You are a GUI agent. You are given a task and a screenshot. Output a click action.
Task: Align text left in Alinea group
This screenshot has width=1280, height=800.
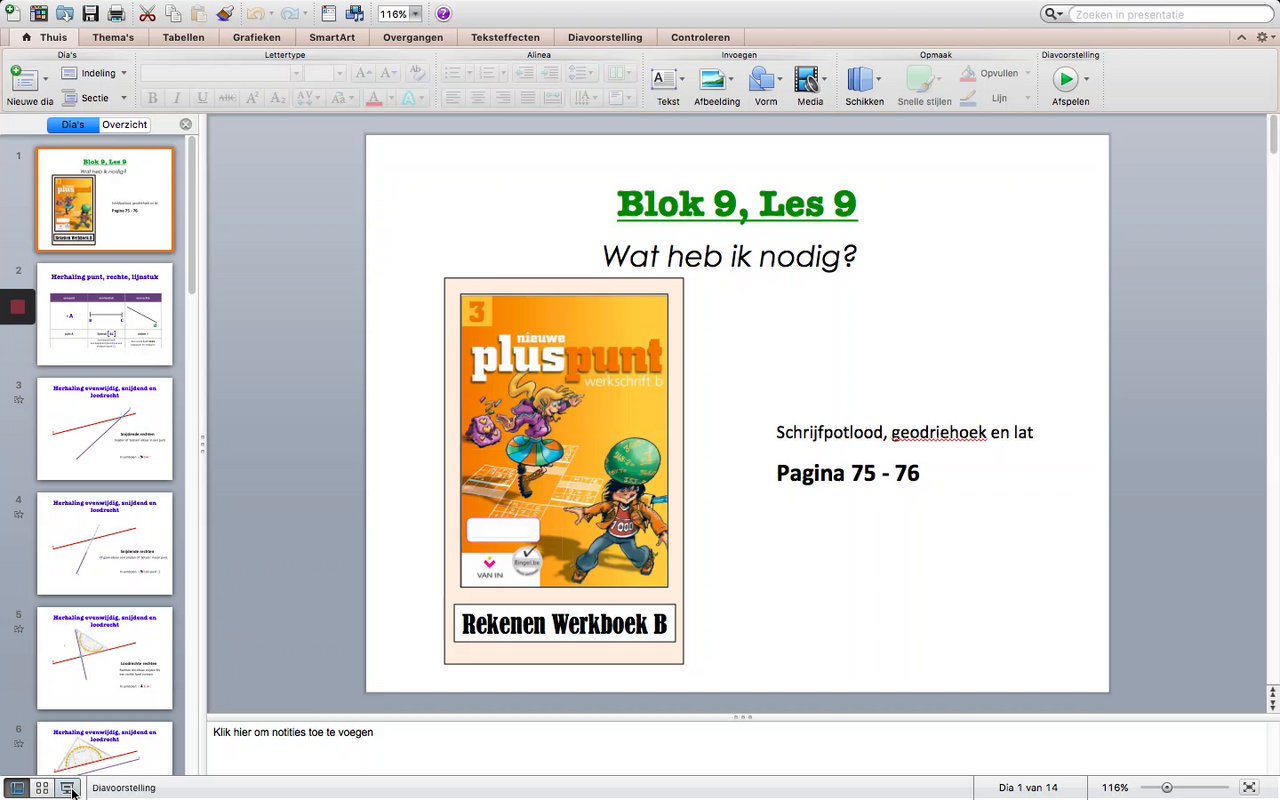pyautogui.click(x=454, y=98)
